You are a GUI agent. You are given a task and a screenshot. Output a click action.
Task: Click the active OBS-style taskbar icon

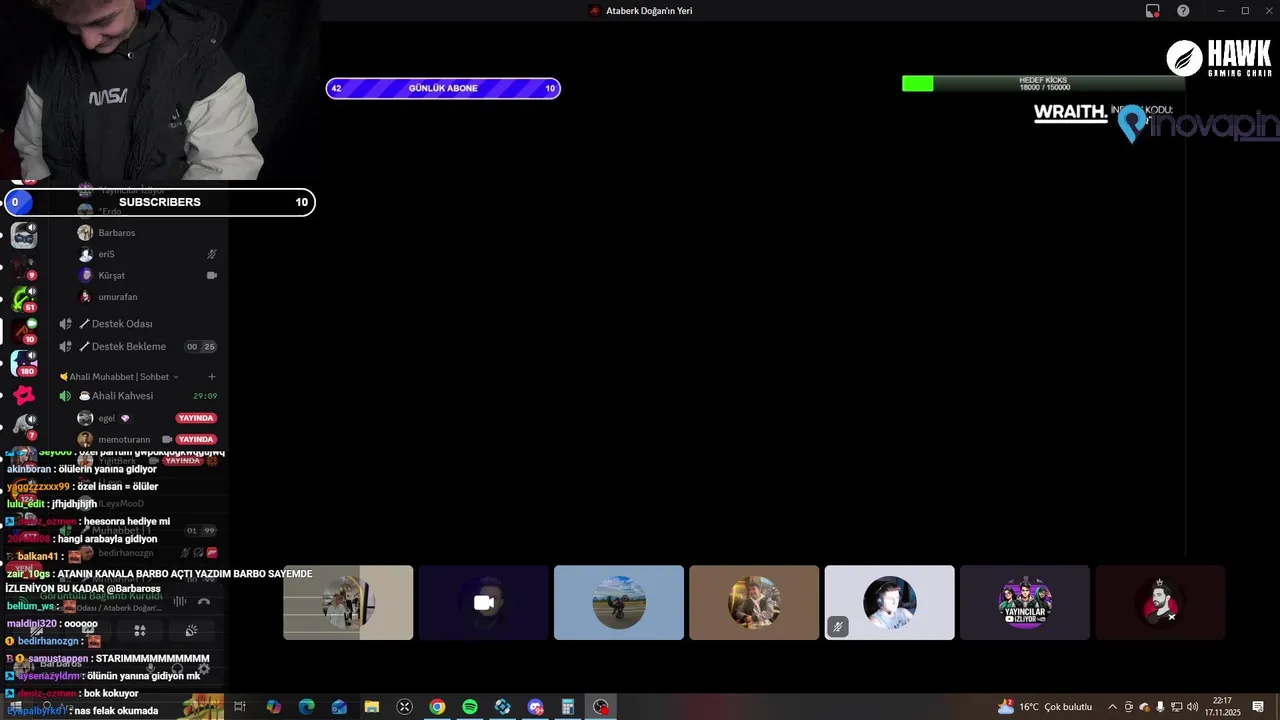600,707
